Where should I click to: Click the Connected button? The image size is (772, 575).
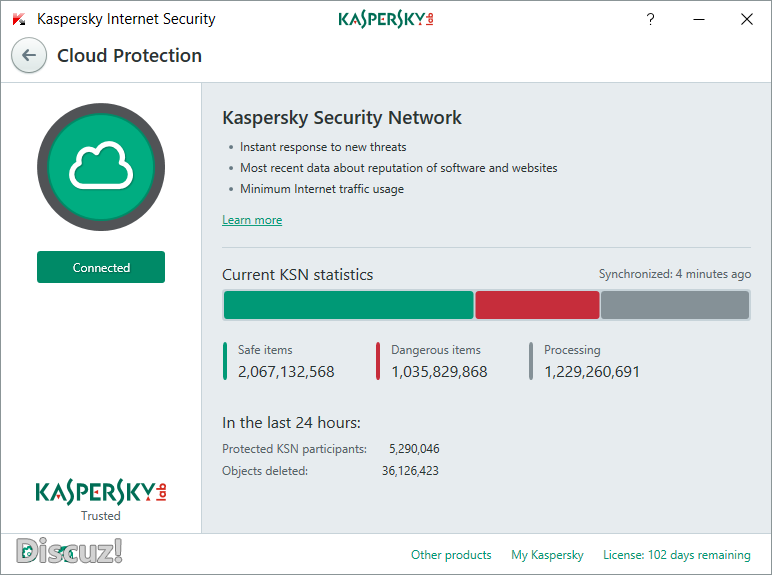tap(101, 267)
